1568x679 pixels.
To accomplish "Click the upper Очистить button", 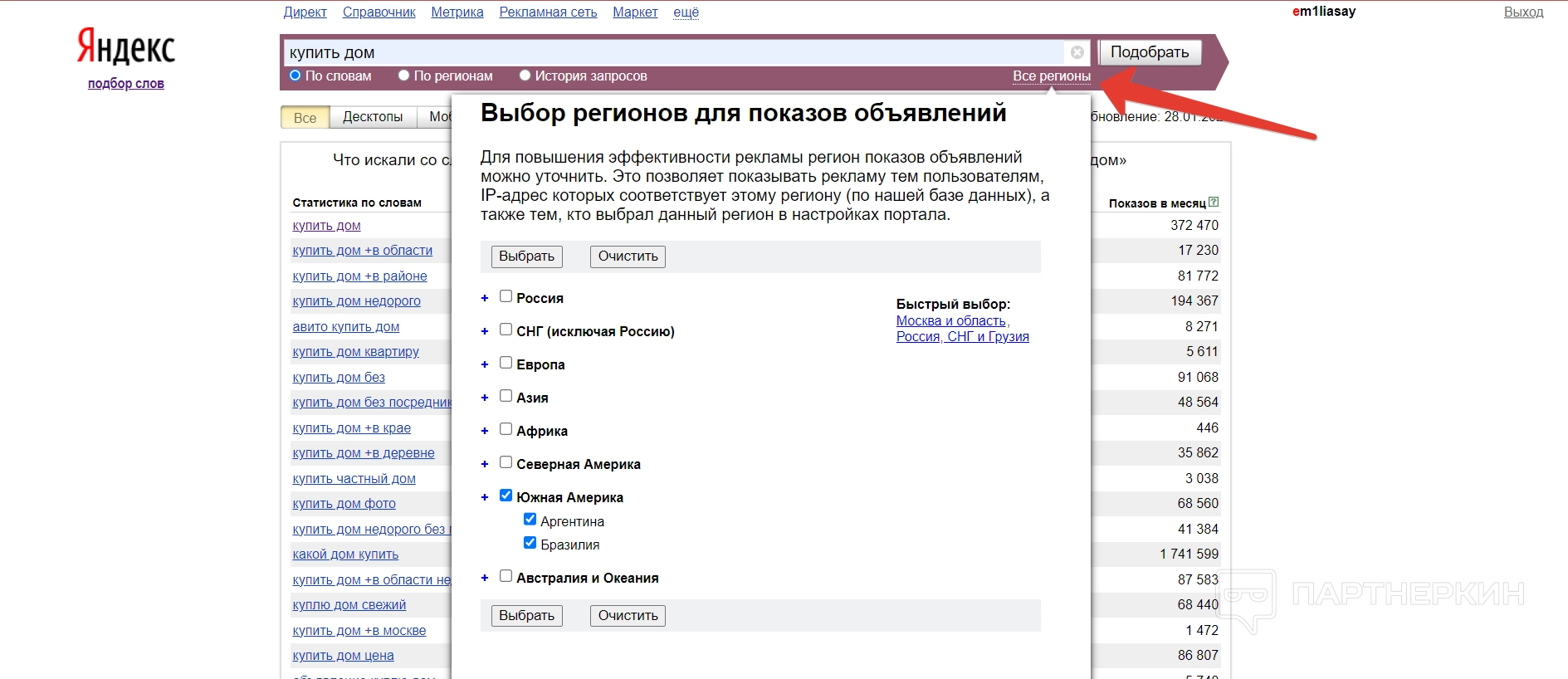I will [x=628, y=256].
